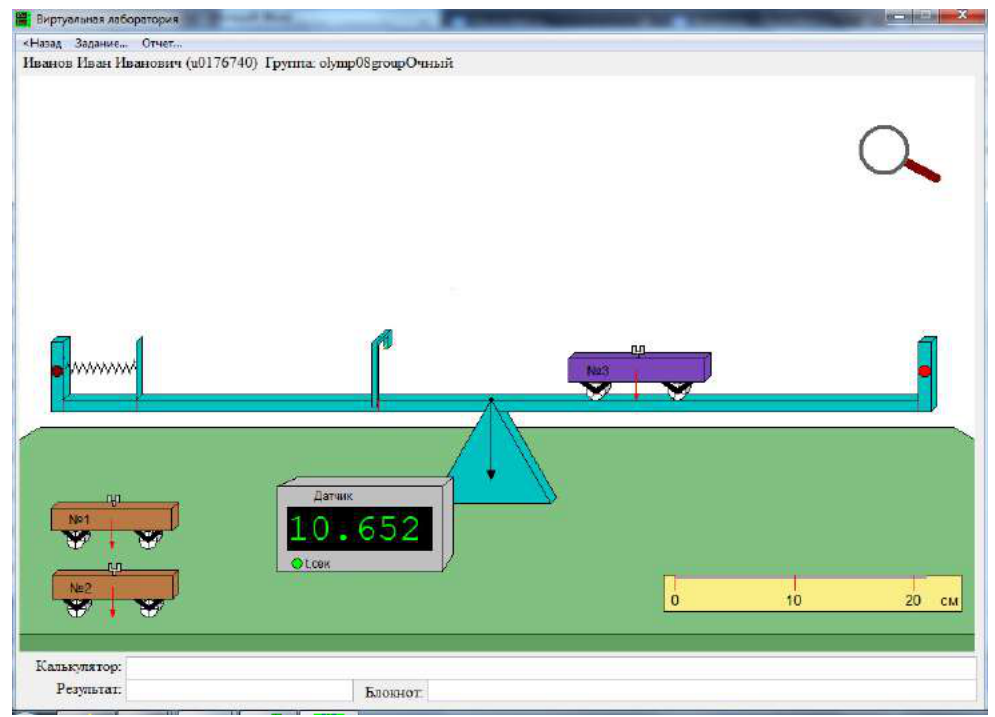Click the Виртуальная лаборатория title bar app icon
Image resolution: width=995 pixels, height=717 pixels.
23,19
